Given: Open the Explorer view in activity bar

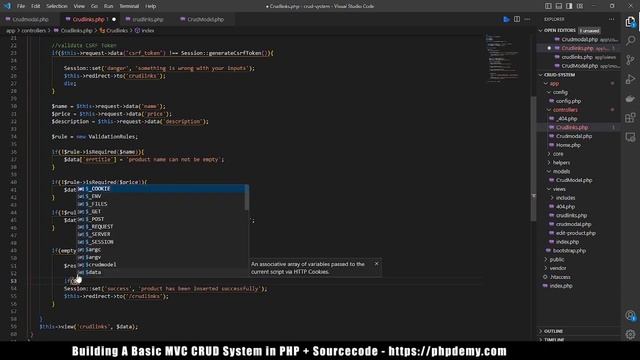Looking at the screenshot, I should tap(630, 22).
